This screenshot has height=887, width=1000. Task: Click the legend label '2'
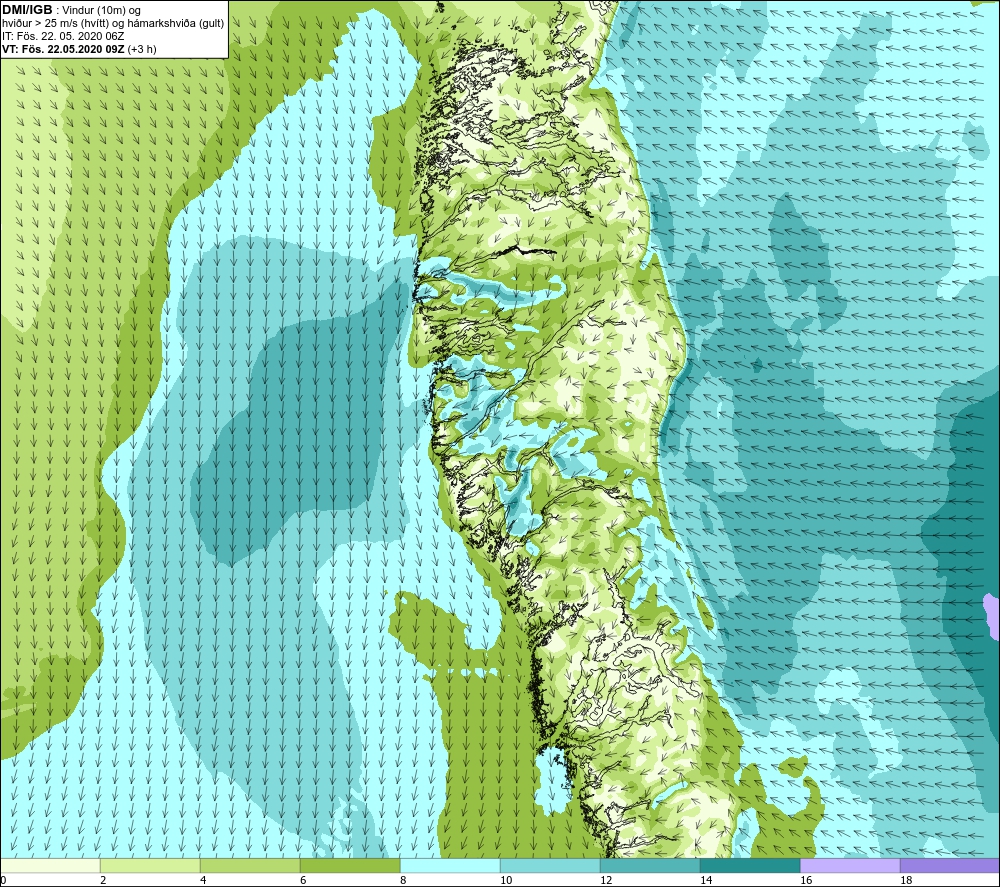click(x=103, y=880)
